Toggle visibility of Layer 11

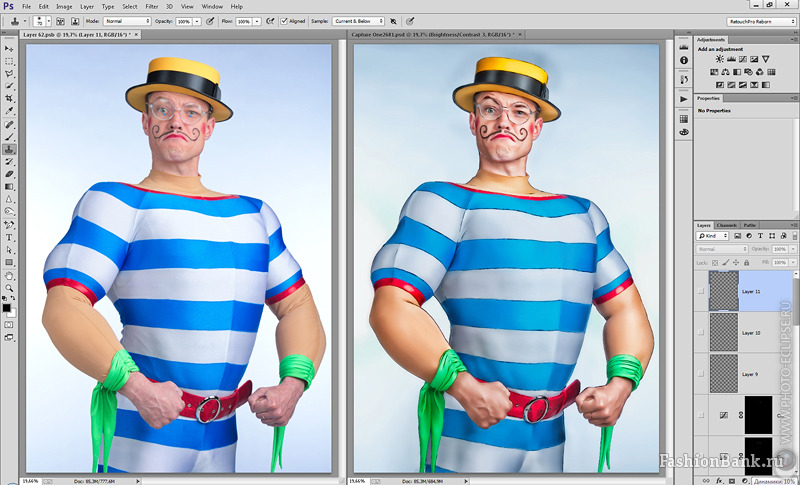701,291
